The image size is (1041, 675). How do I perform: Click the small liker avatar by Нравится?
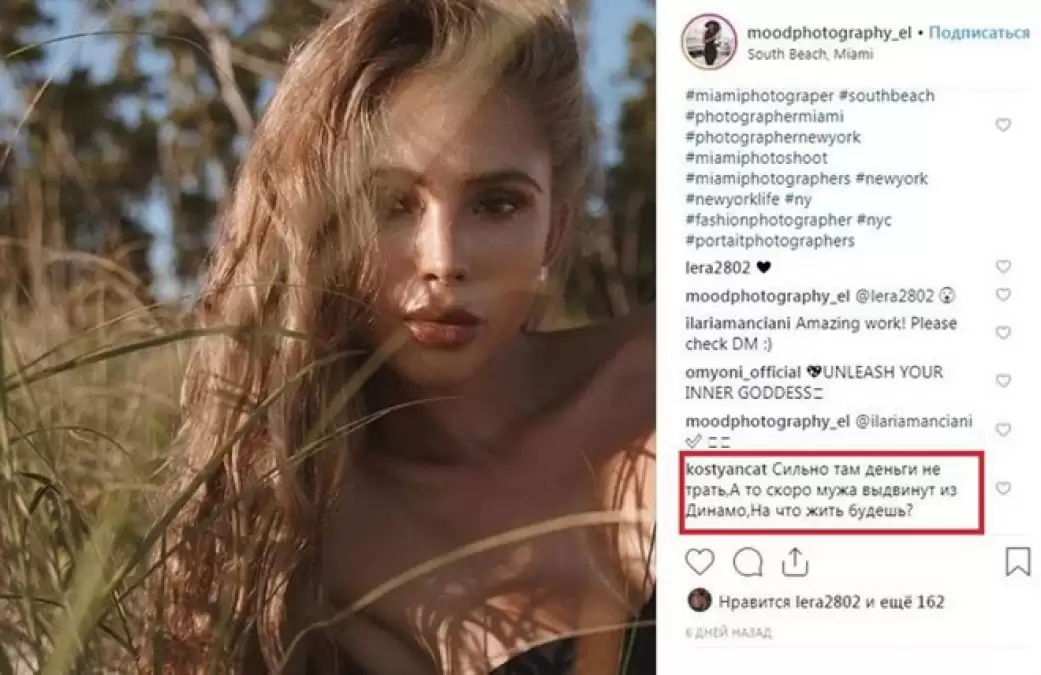[698, 602]
